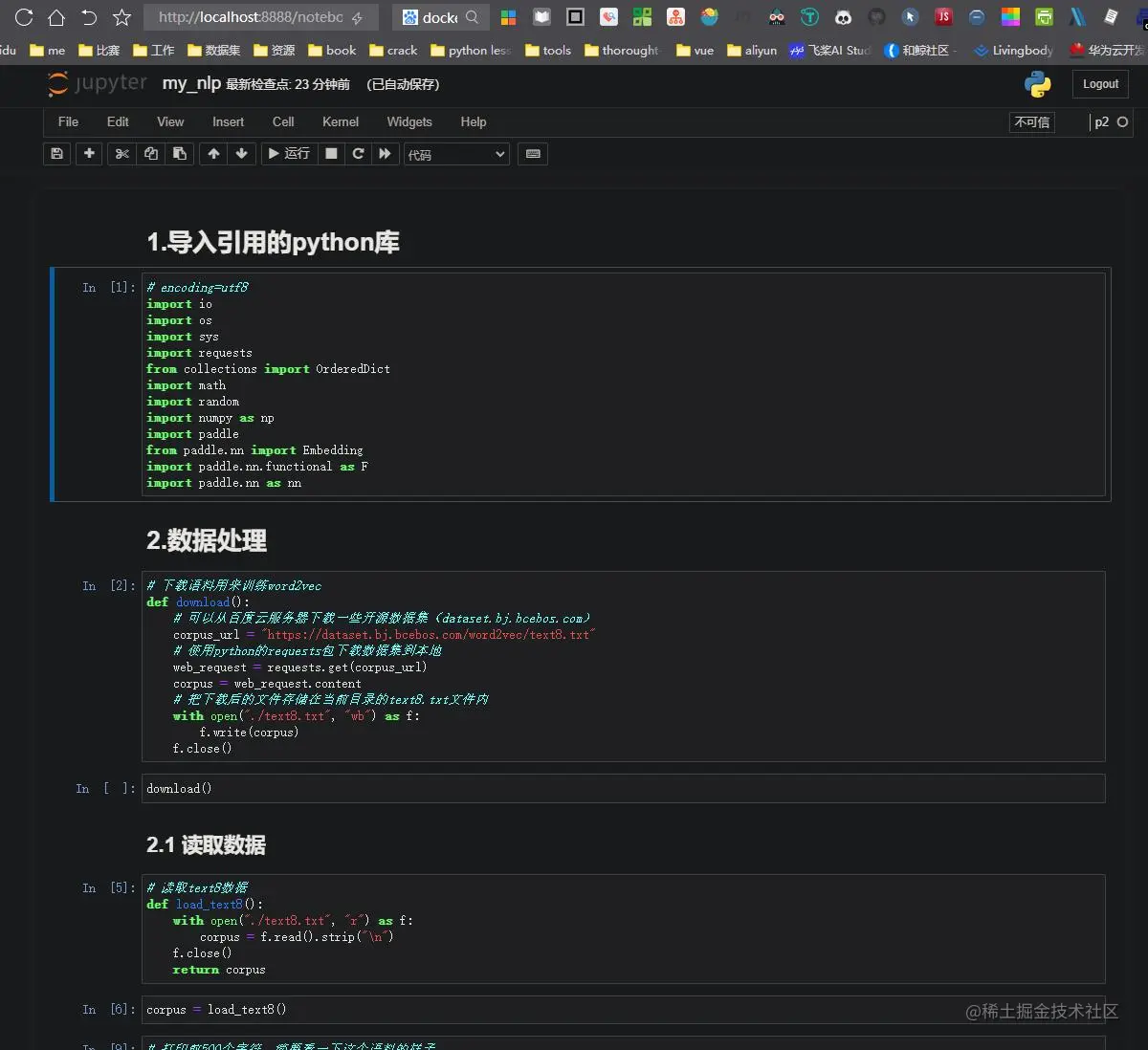
Task: Cut selected cells with scissors icon
Action: tap(122, 154)
